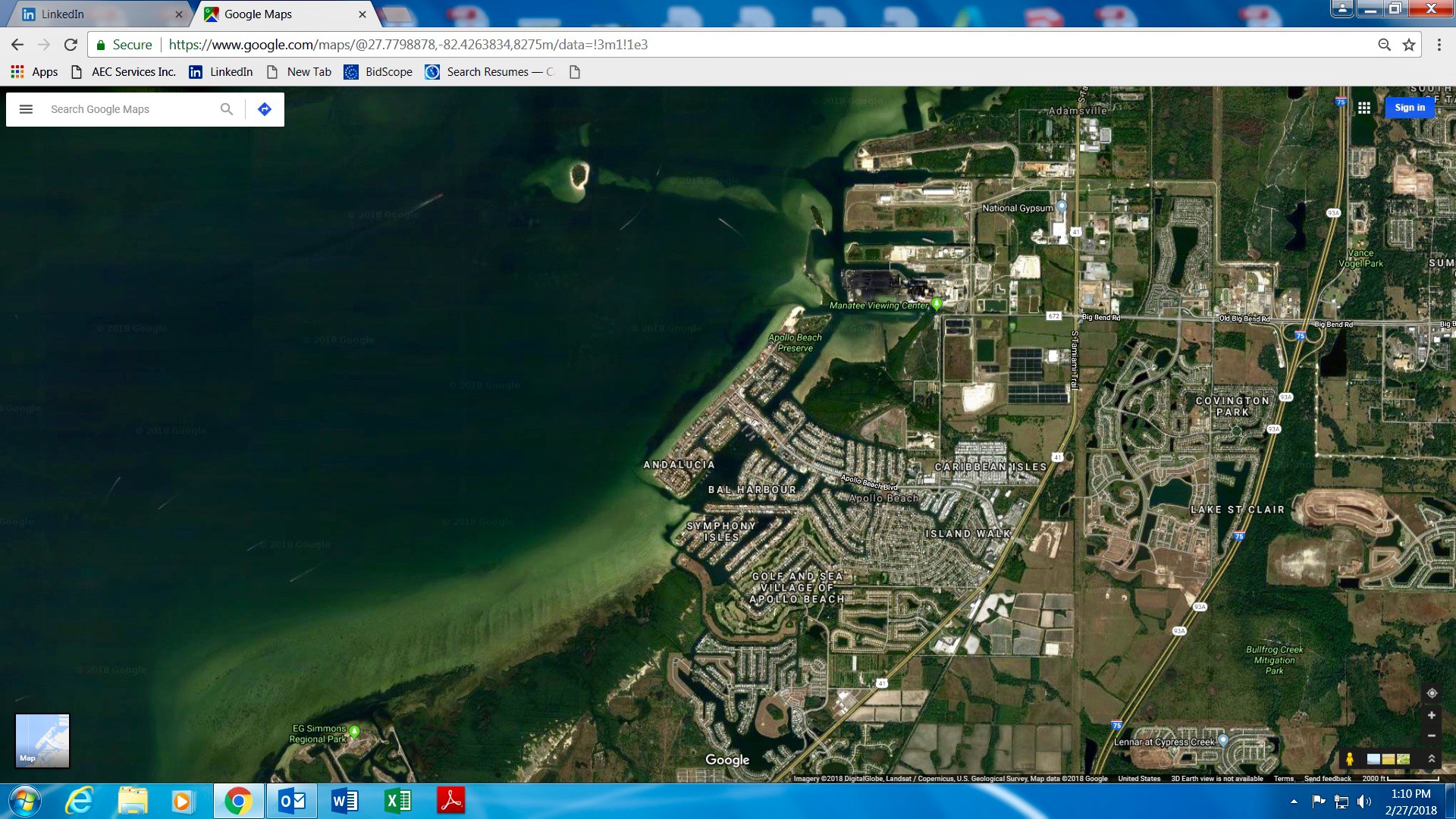Screen dimensions: 1456x819
Task: Switch to Map view thumbnail
Action: coord(42,740)
